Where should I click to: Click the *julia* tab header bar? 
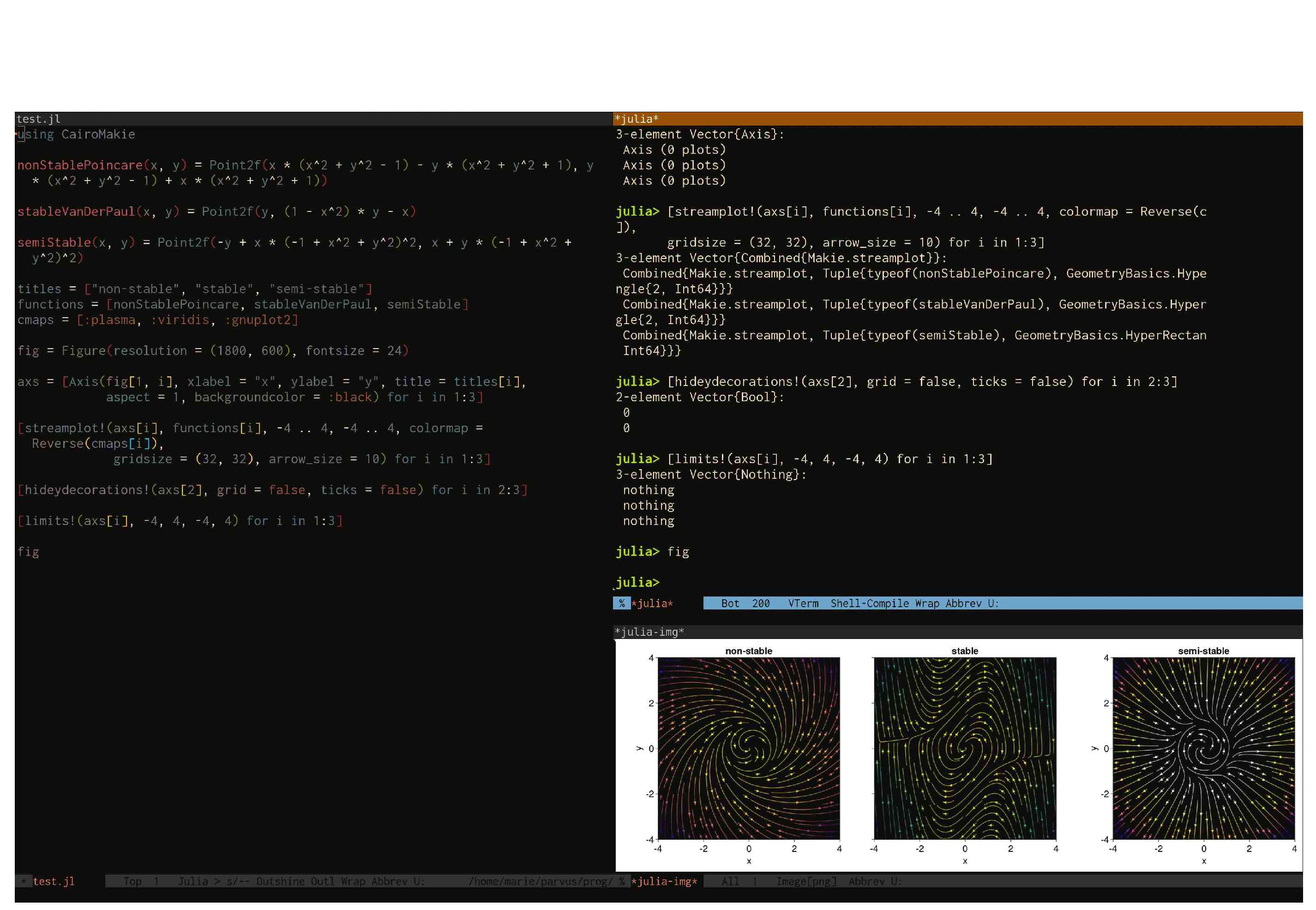pyautogui.click(x=636, y=119)
